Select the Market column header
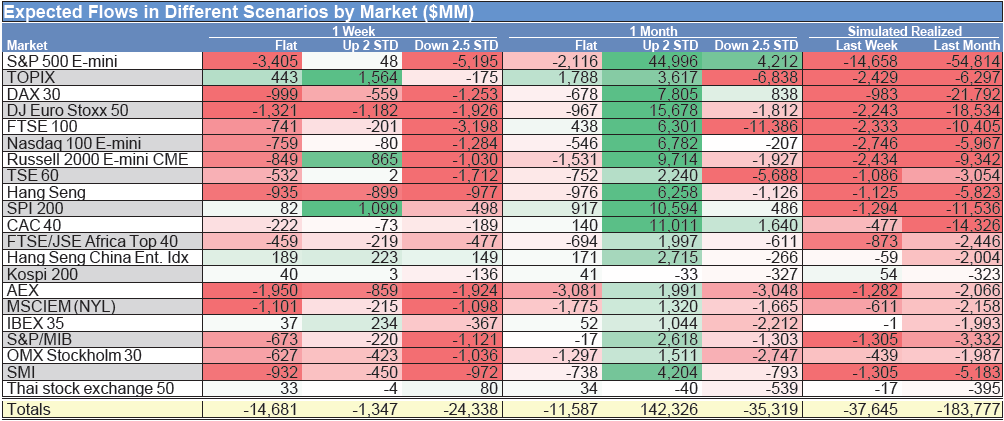Screen dimensions: 1004x421 point(27,45)
